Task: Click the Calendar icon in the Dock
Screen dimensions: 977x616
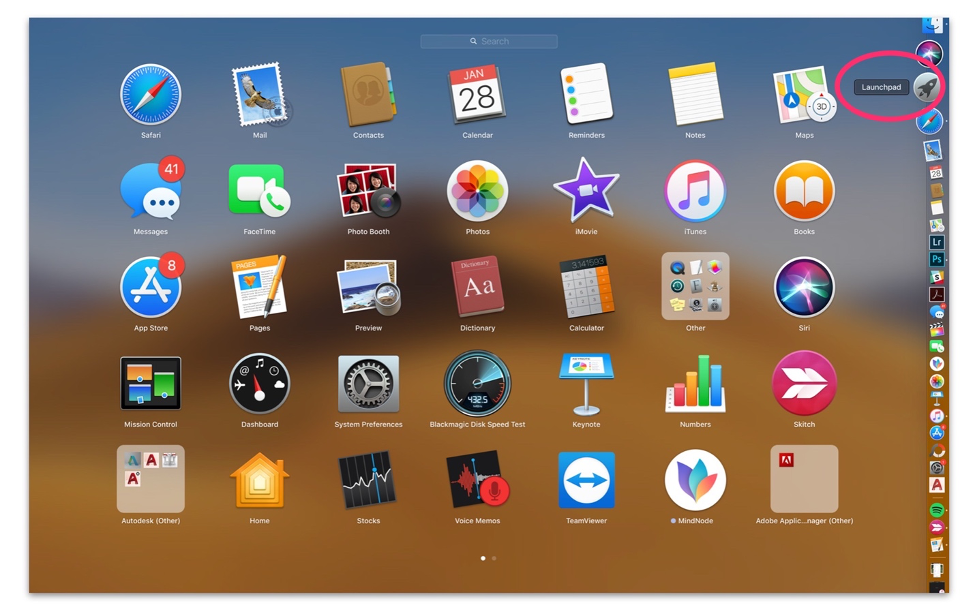Action: pyautogui.click(x=936, y=172)
